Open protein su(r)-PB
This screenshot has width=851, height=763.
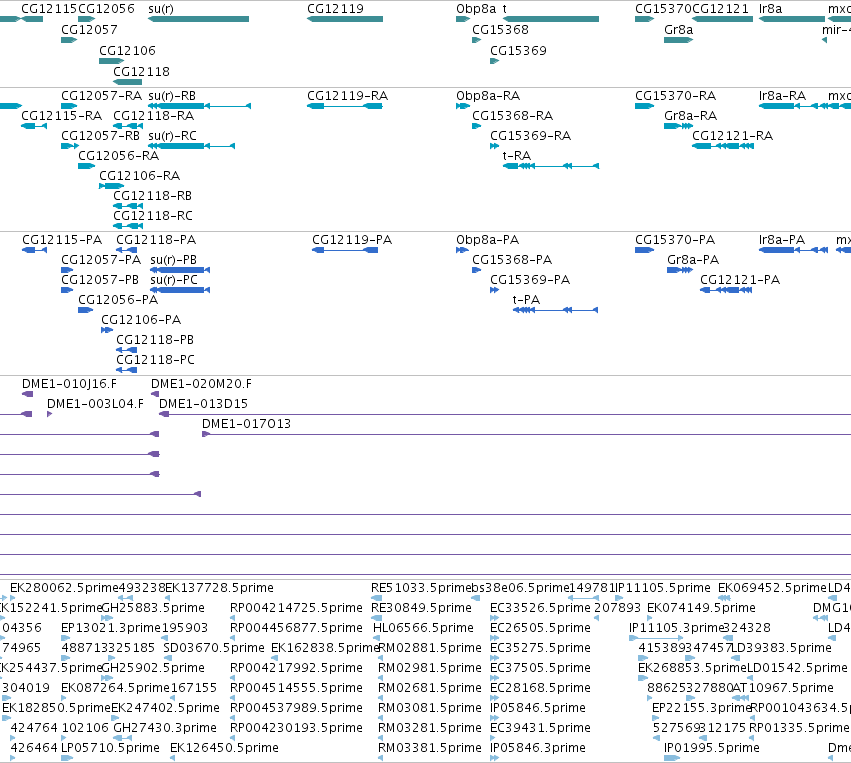[174, 260]
